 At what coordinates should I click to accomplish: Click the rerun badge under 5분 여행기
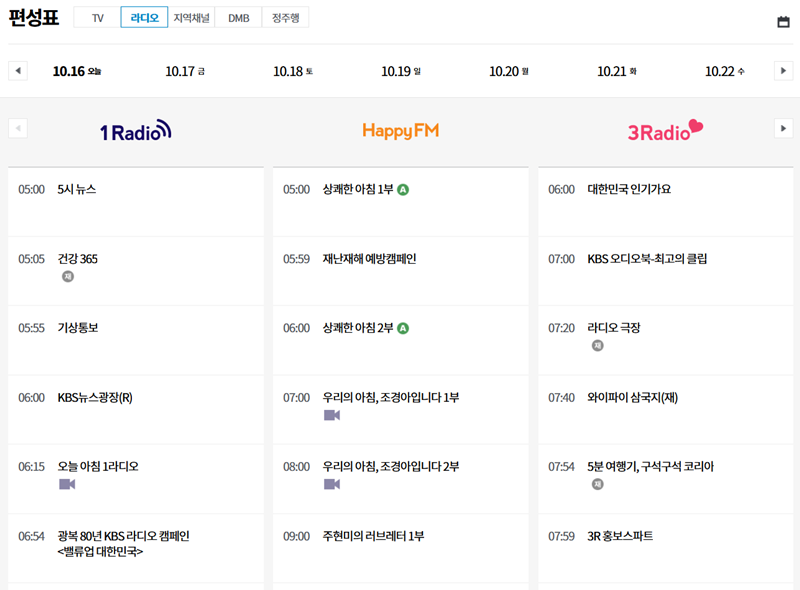pyautogui.click(x=597, y=484)
